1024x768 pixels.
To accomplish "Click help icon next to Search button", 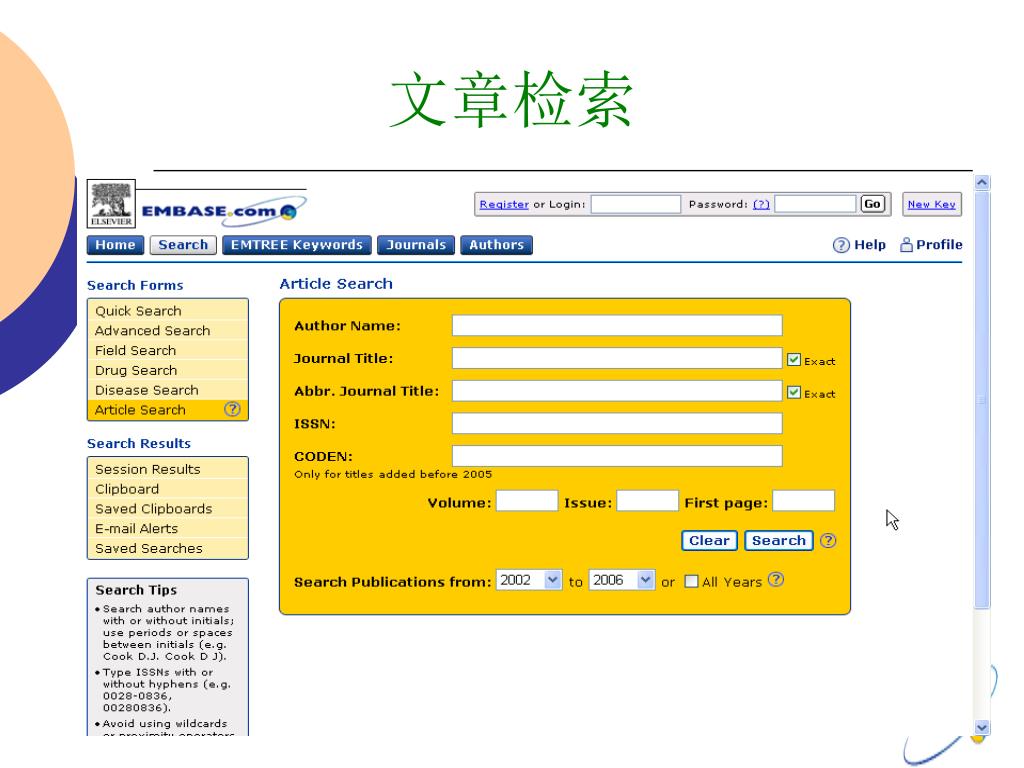I will coord(828,541).
